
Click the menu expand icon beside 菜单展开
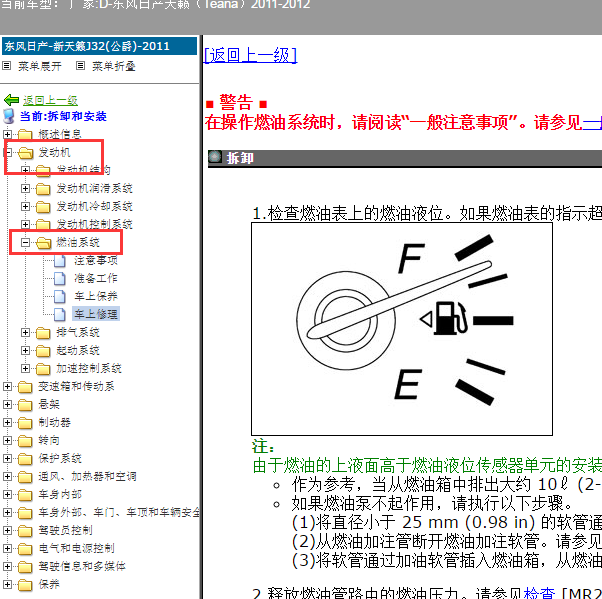pyautogui.click(x=7, y=66)
